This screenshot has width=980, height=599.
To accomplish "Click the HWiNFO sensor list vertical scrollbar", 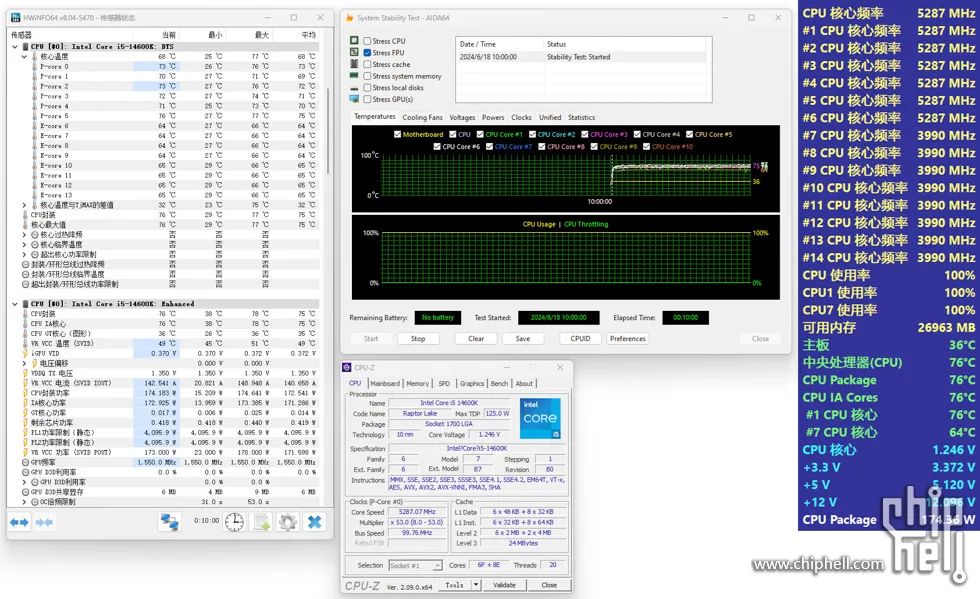I will pyautogui.click(x=327, y=131).
